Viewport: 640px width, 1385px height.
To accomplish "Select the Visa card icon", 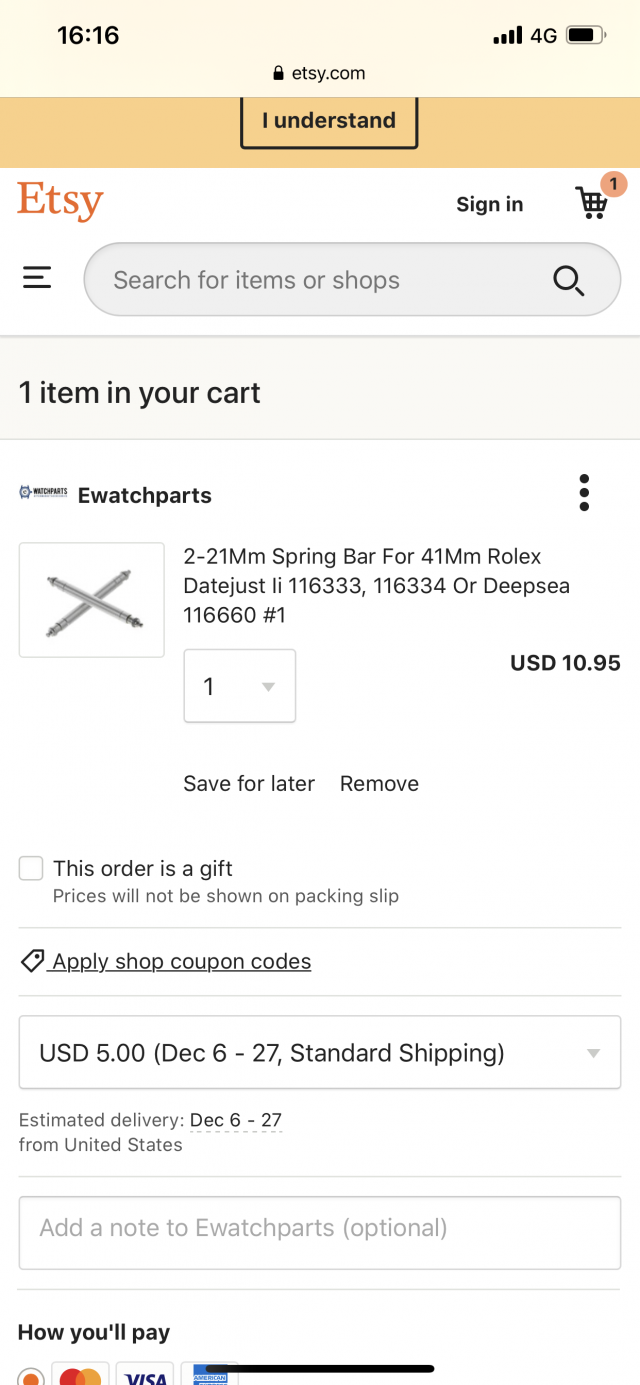I will (145, 1374).
